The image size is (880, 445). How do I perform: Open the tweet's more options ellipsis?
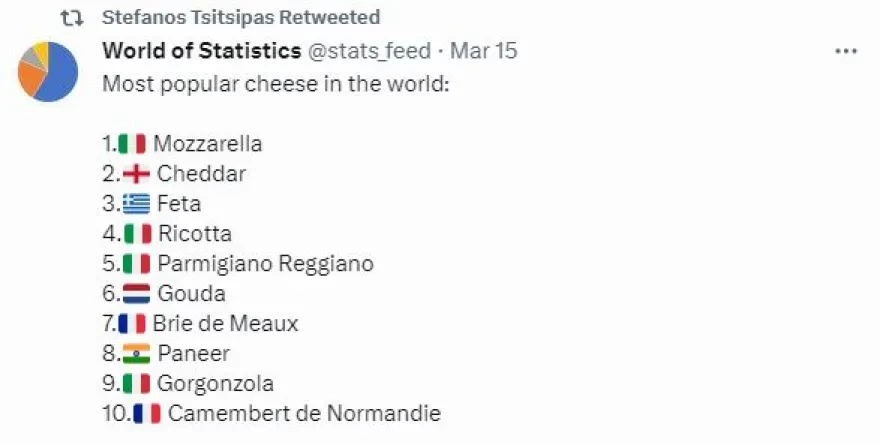[845, 50]
